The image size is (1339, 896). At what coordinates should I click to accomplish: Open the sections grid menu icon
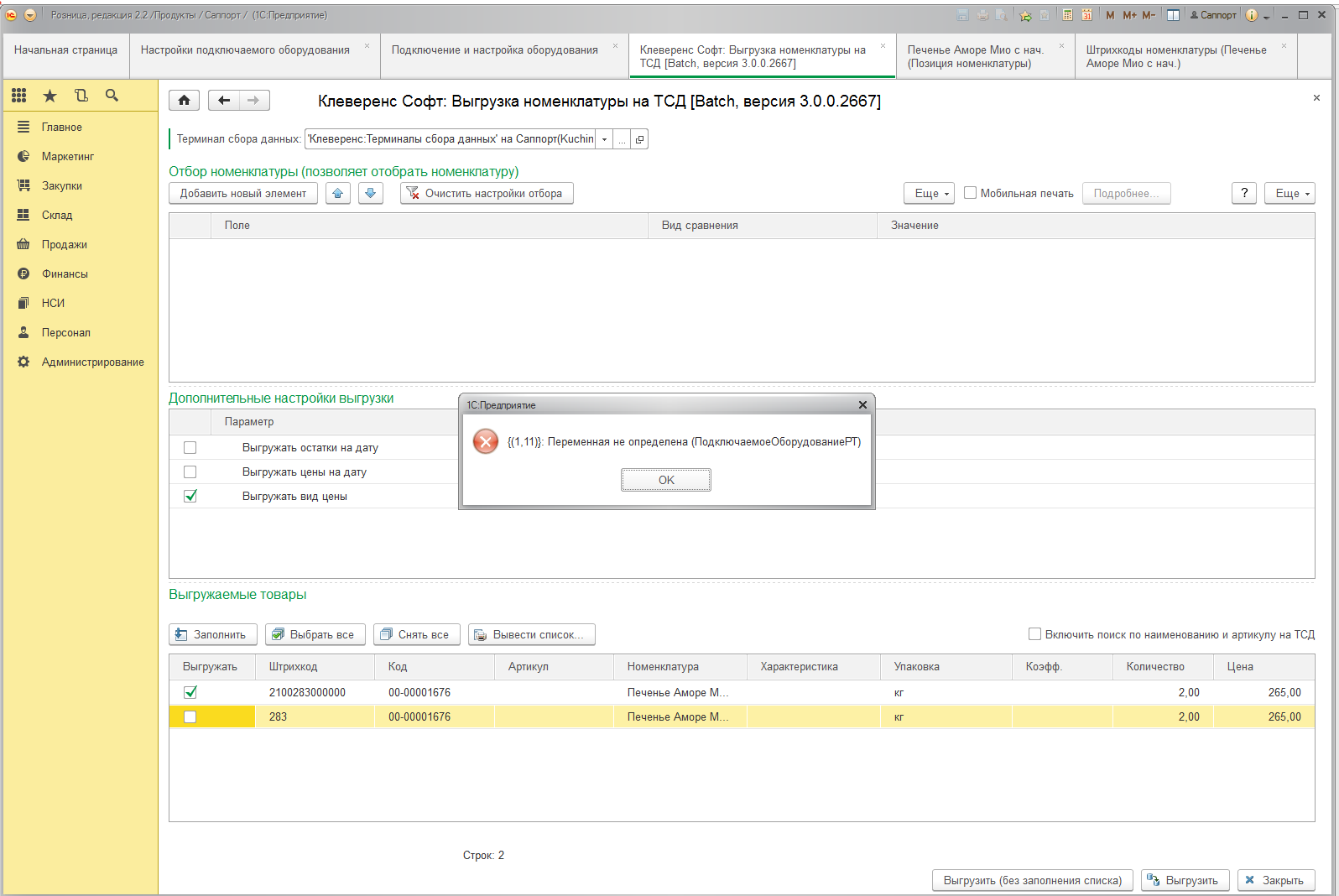coord(18,96)
